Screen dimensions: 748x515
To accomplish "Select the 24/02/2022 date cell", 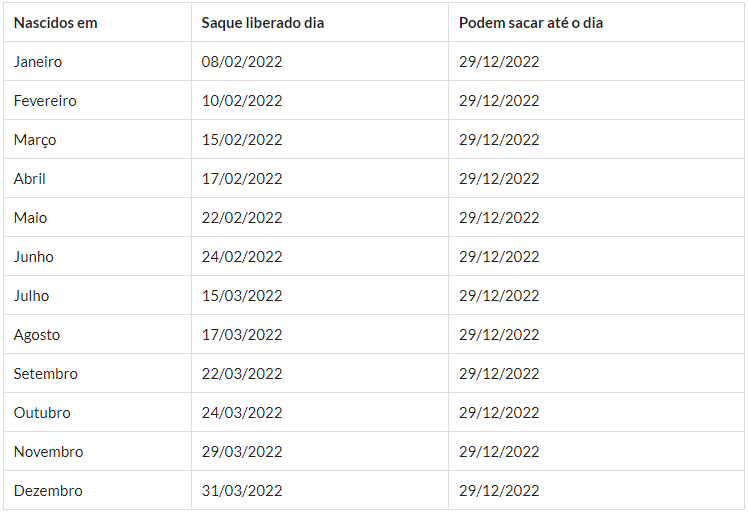I will coord(242,257).
